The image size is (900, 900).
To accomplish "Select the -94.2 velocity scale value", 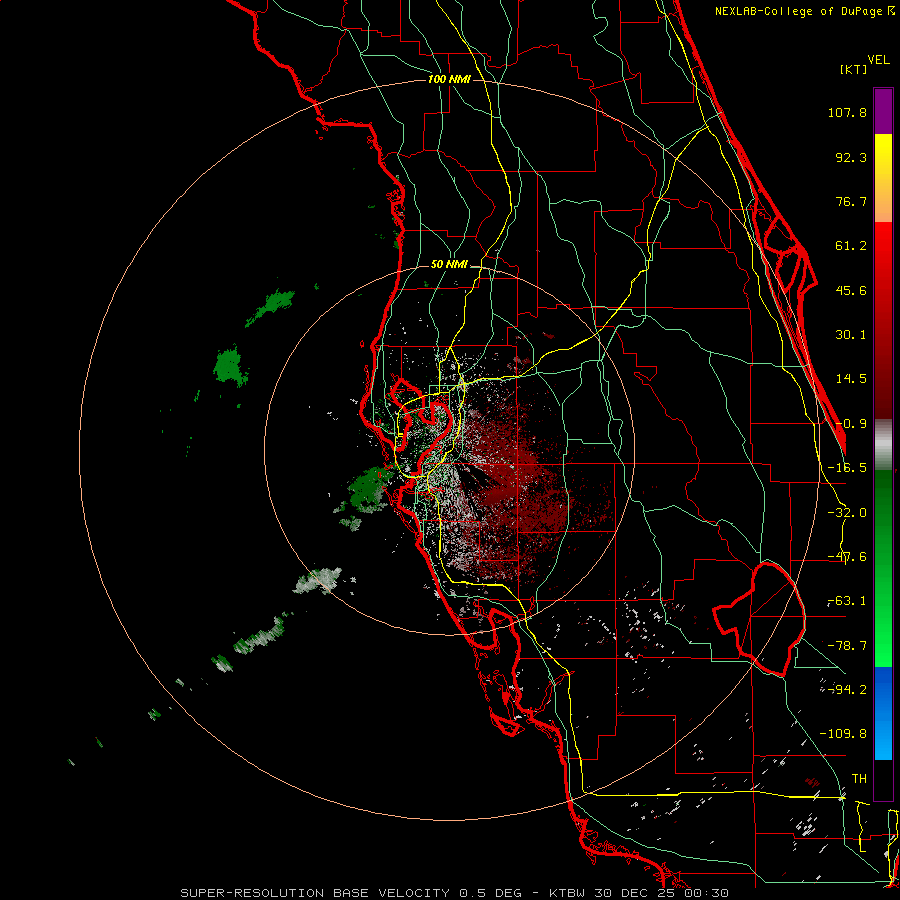I will (847, 689).
